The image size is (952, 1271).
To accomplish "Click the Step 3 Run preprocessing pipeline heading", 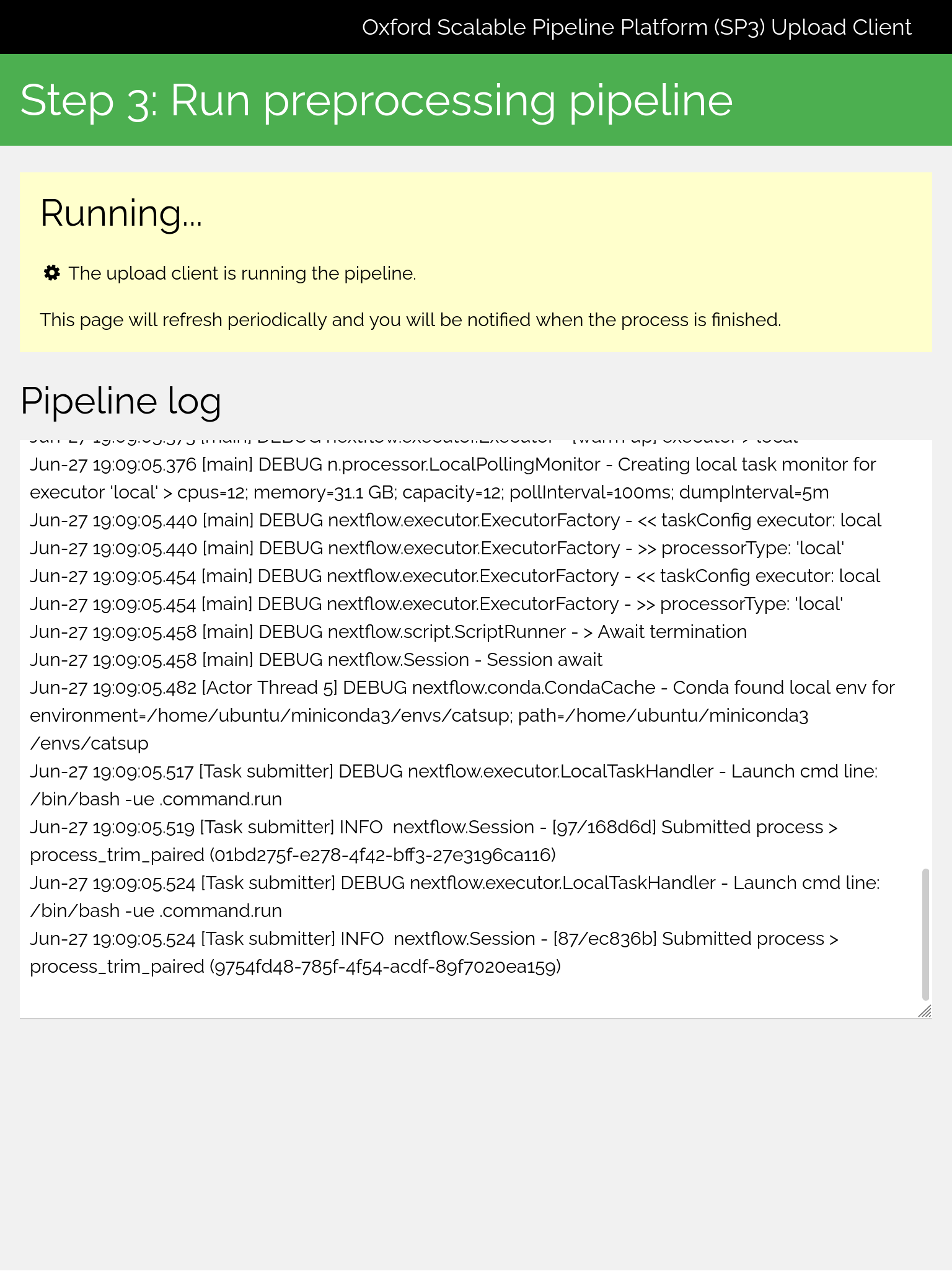I will pyautogui.click(x=376, y=100).
